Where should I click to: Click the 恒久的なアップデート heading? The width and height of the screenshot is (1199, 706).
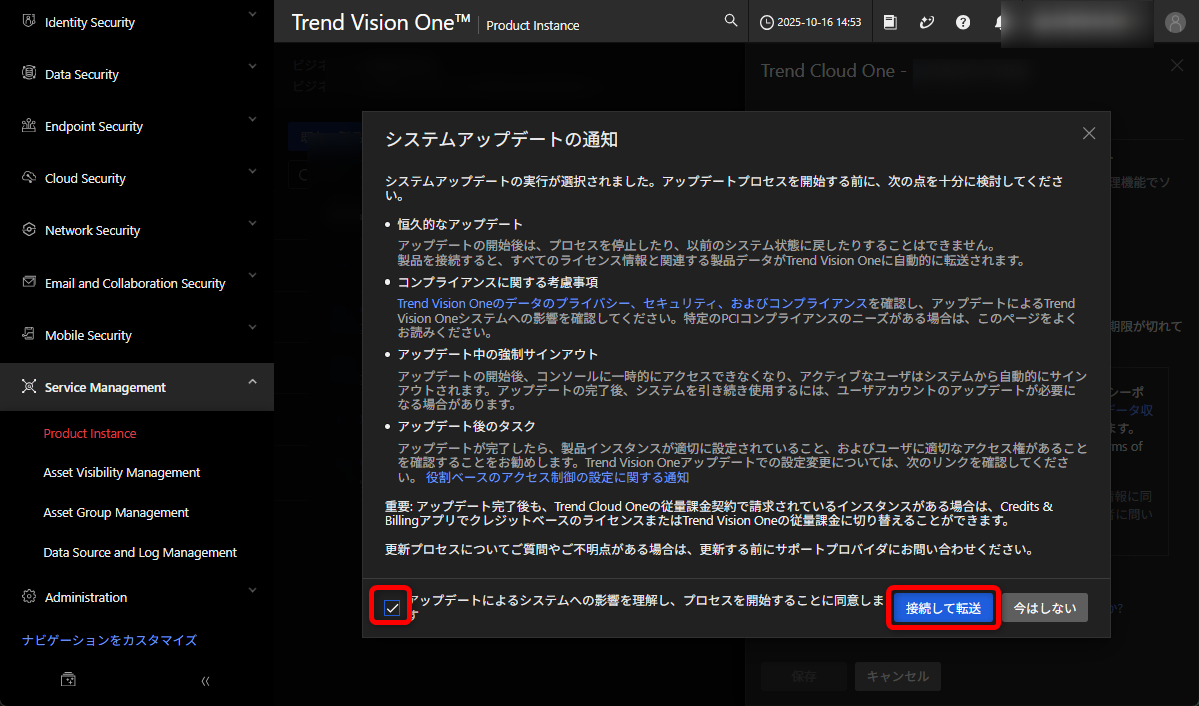point(460,224)
